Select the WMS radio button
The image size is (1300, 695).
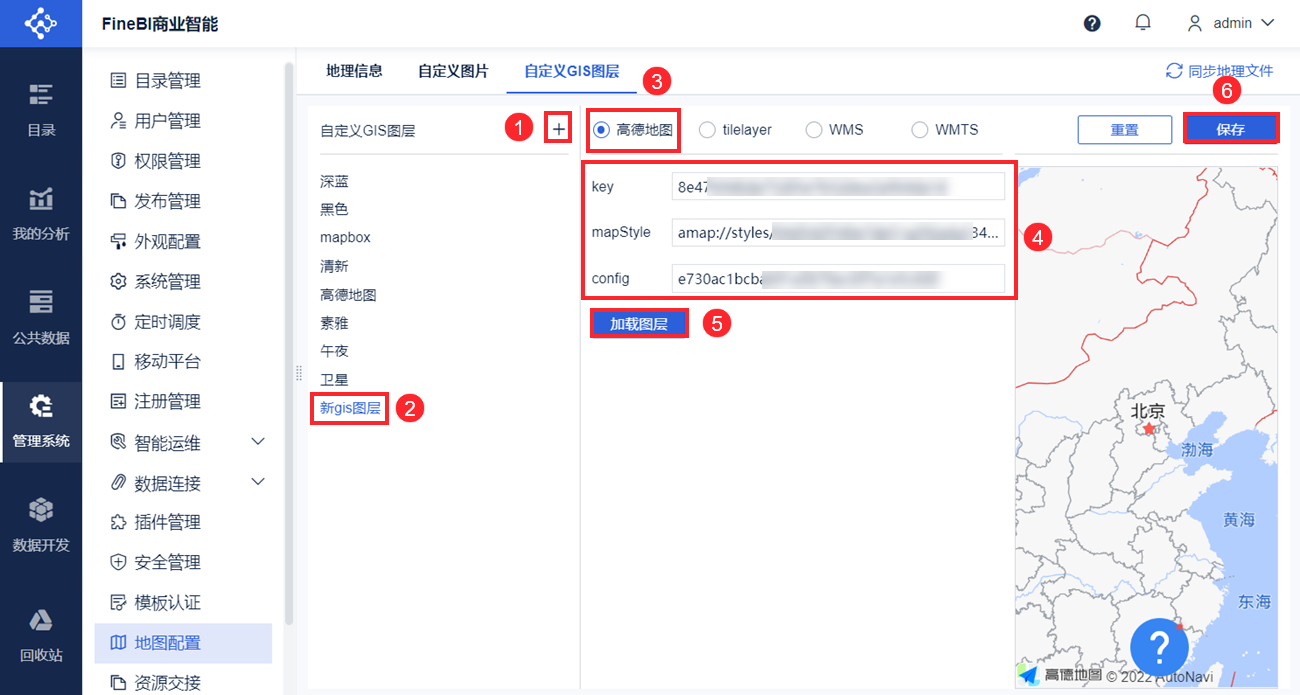click(813, 129)
